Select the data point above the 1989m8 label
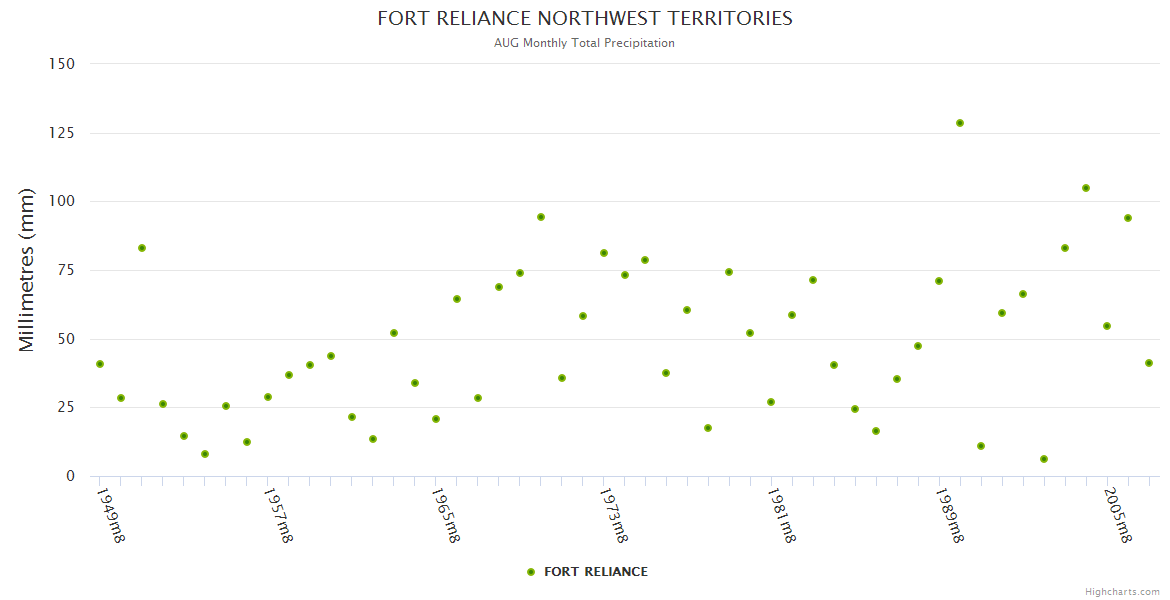This screenshot has height=600, width=1170. pyautogui.click(x=939, y=281)
